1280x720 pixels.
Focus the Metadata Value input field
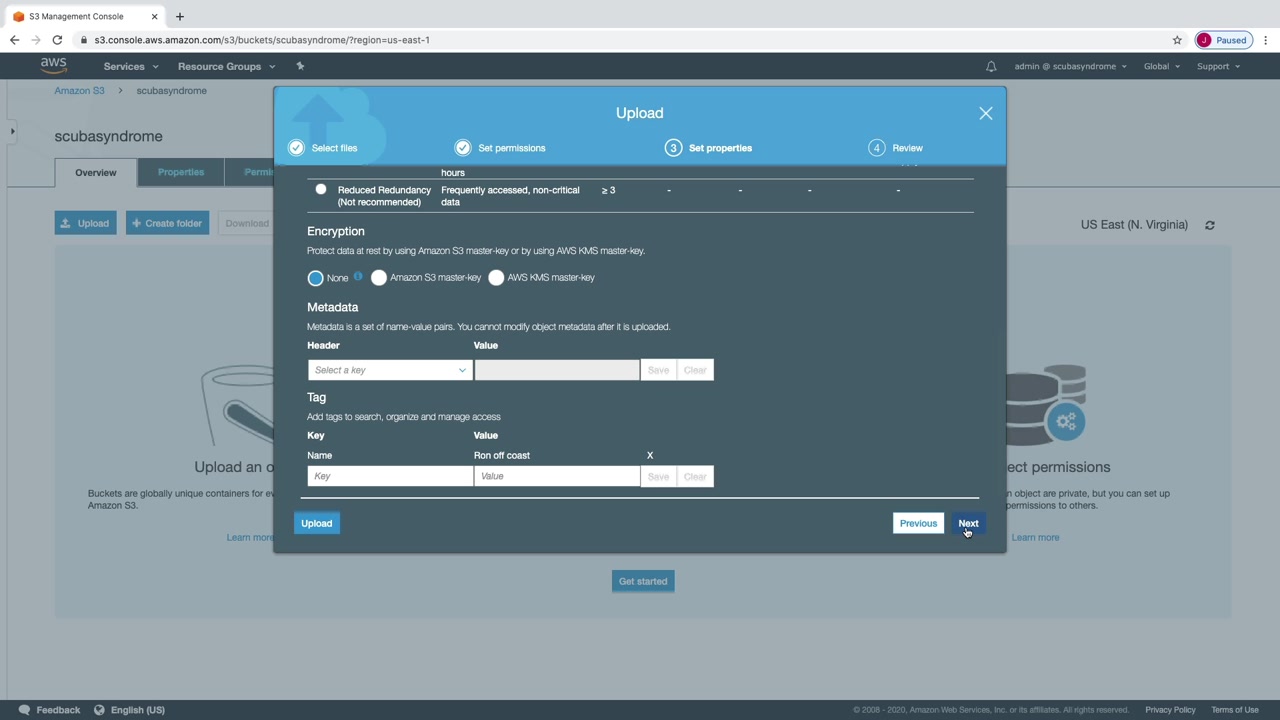click(557, 370)
